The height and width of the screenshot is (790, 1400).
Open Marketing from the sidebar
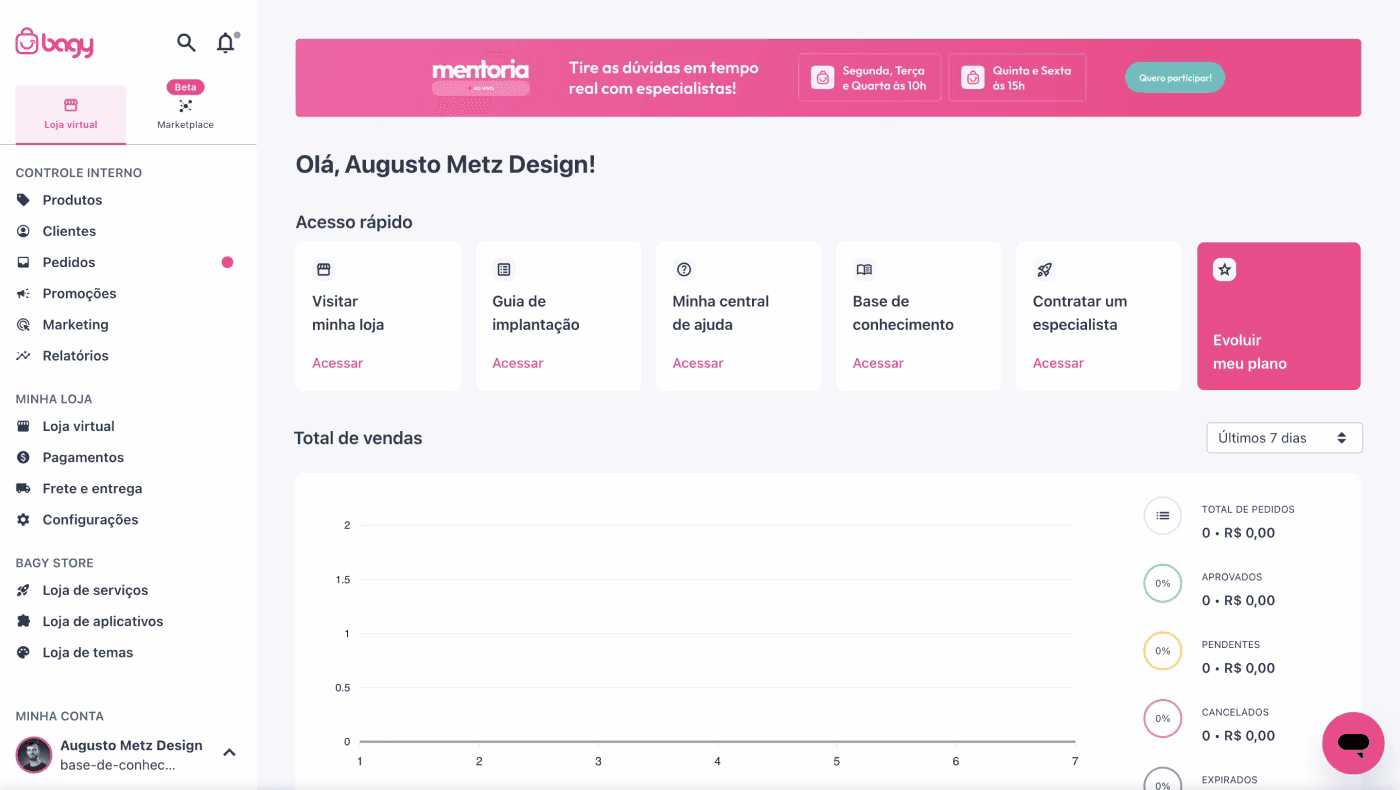(x=75, y=324)
